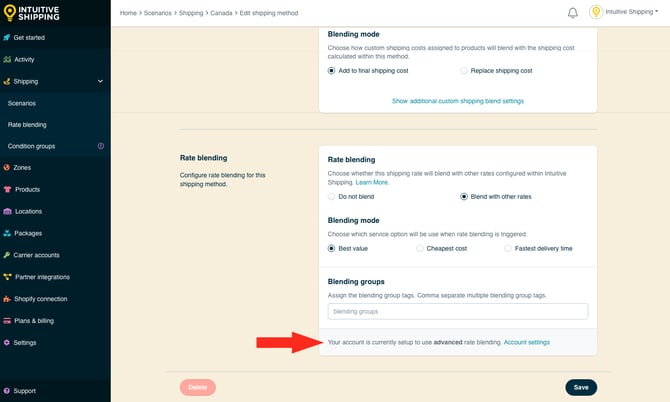The image size is (670, 402).
Task: Open Learn More link
Action: point(372,182)
